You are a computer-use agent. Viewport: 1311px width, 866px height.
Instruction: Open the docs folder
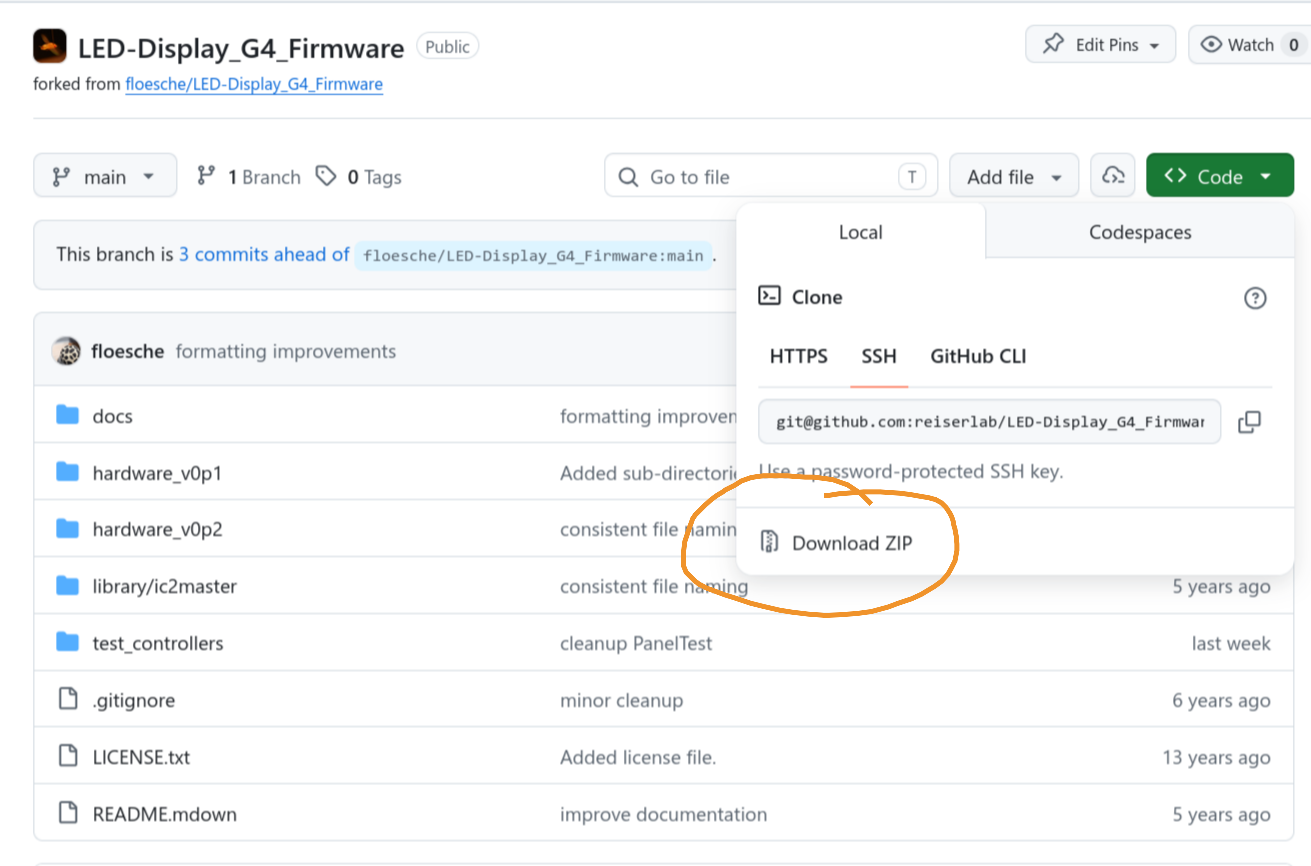pyautogui.click(x=112, y=416)
